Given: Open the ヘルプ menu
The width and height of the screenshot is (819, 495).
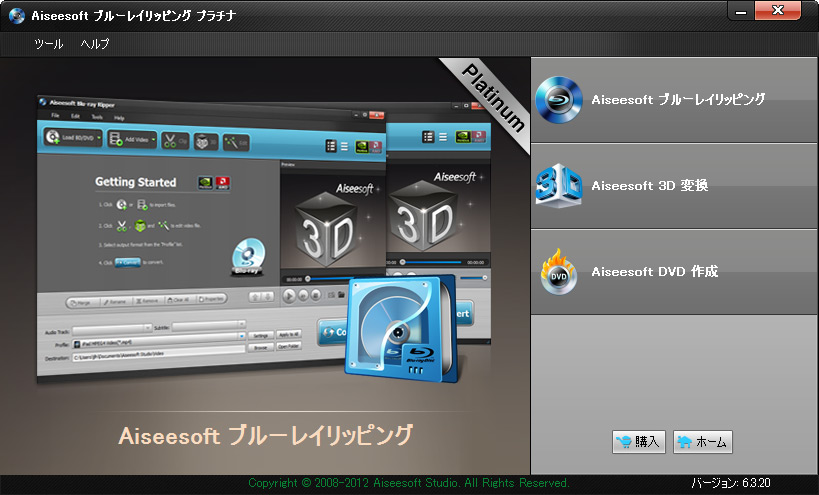Looking at the screenshot, I should point(95,44).
